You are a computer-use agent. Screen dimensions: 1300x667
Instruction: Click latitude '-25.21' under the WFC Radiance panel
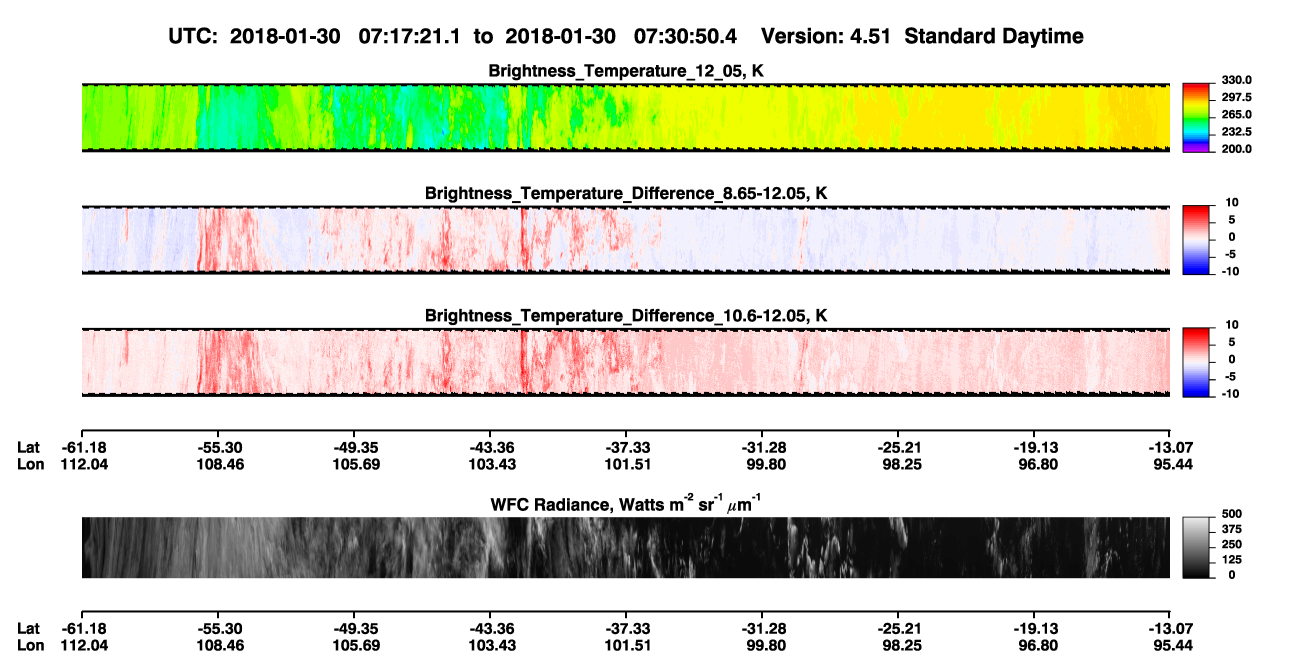click(898, 629)
